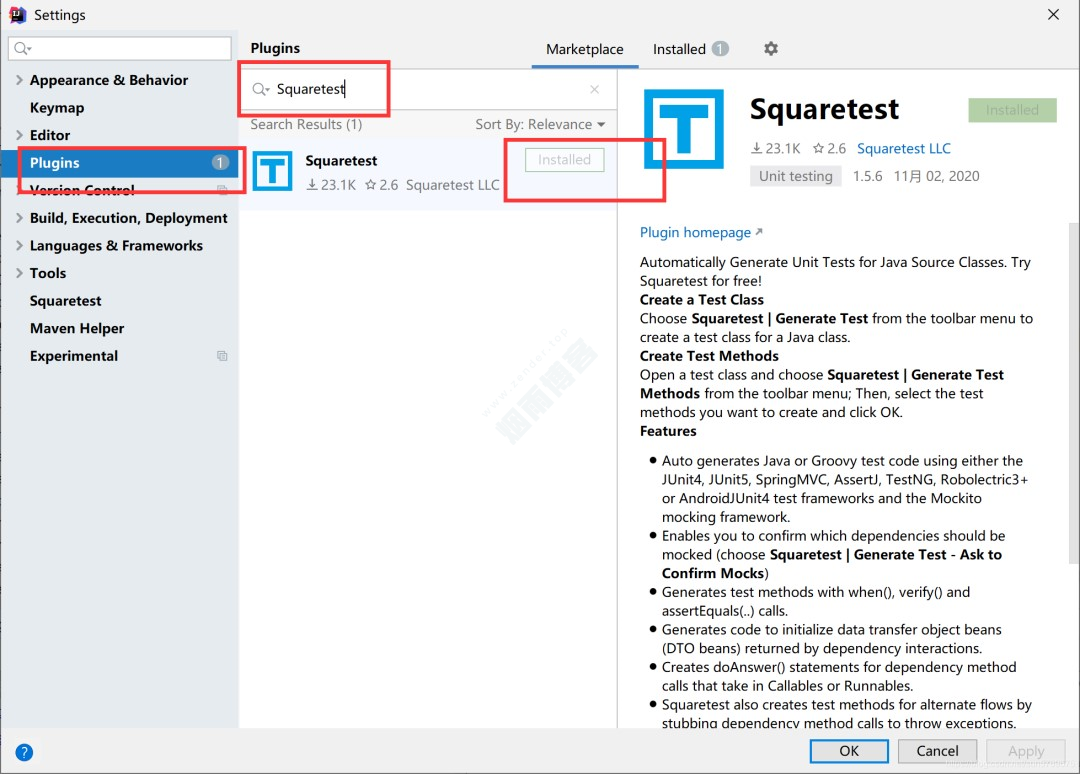Screen dimensions: 1080x774
Task: Expand the Editor settings node
Action: 19,135
